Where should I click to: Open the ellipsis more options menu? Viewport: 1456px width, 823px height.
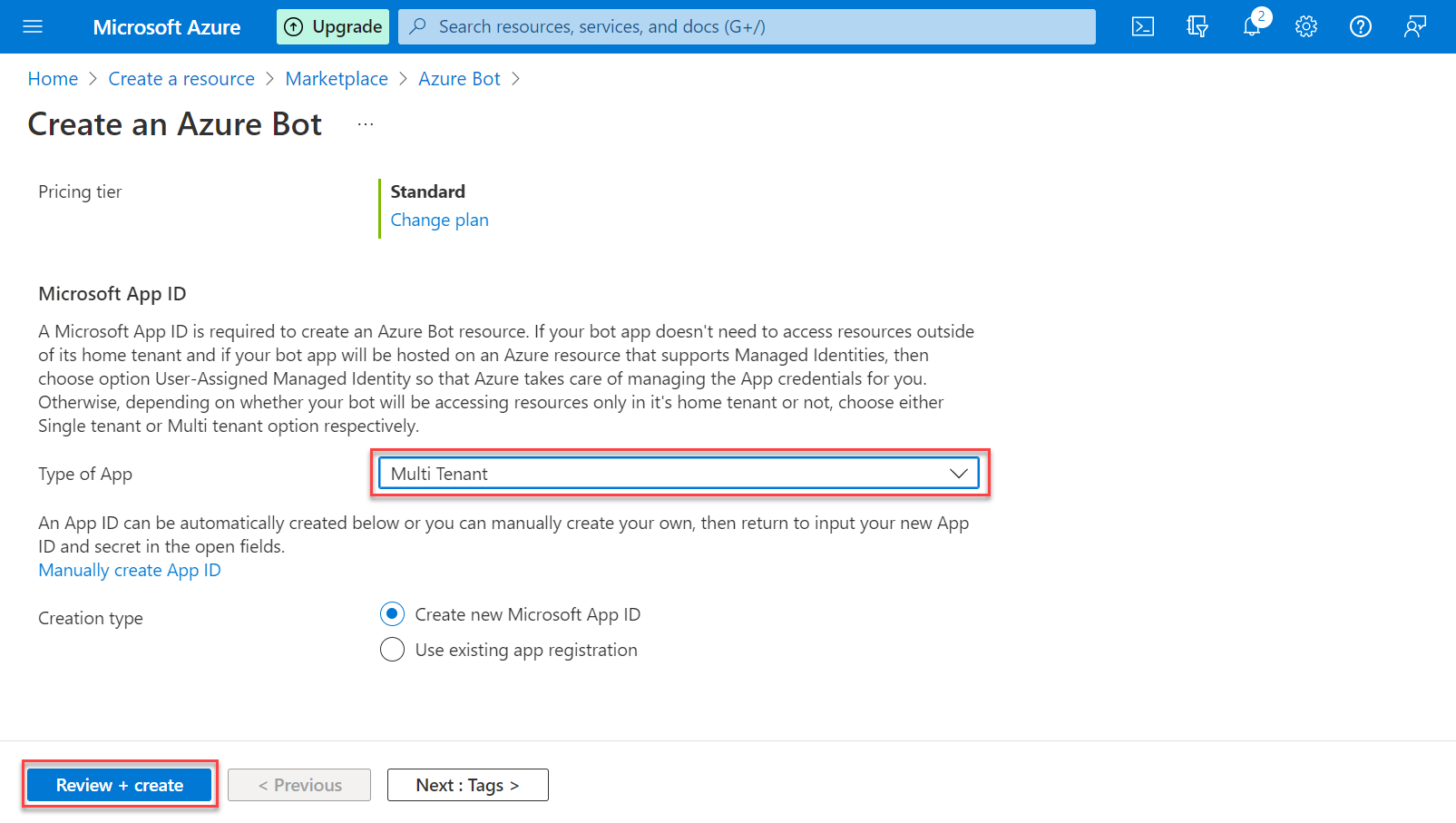[366, 124]
